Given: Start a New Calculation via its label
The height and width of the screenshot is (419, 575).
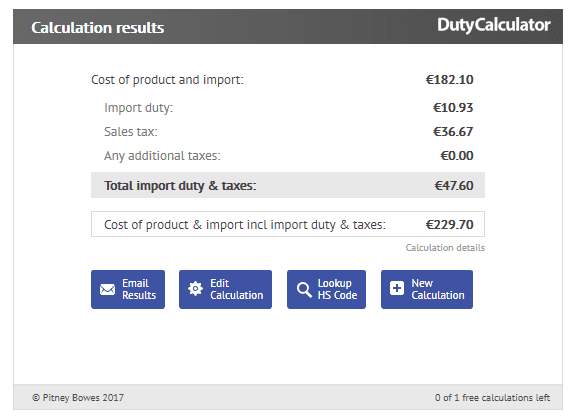Looking at the screenshot, I should point(438,289).
